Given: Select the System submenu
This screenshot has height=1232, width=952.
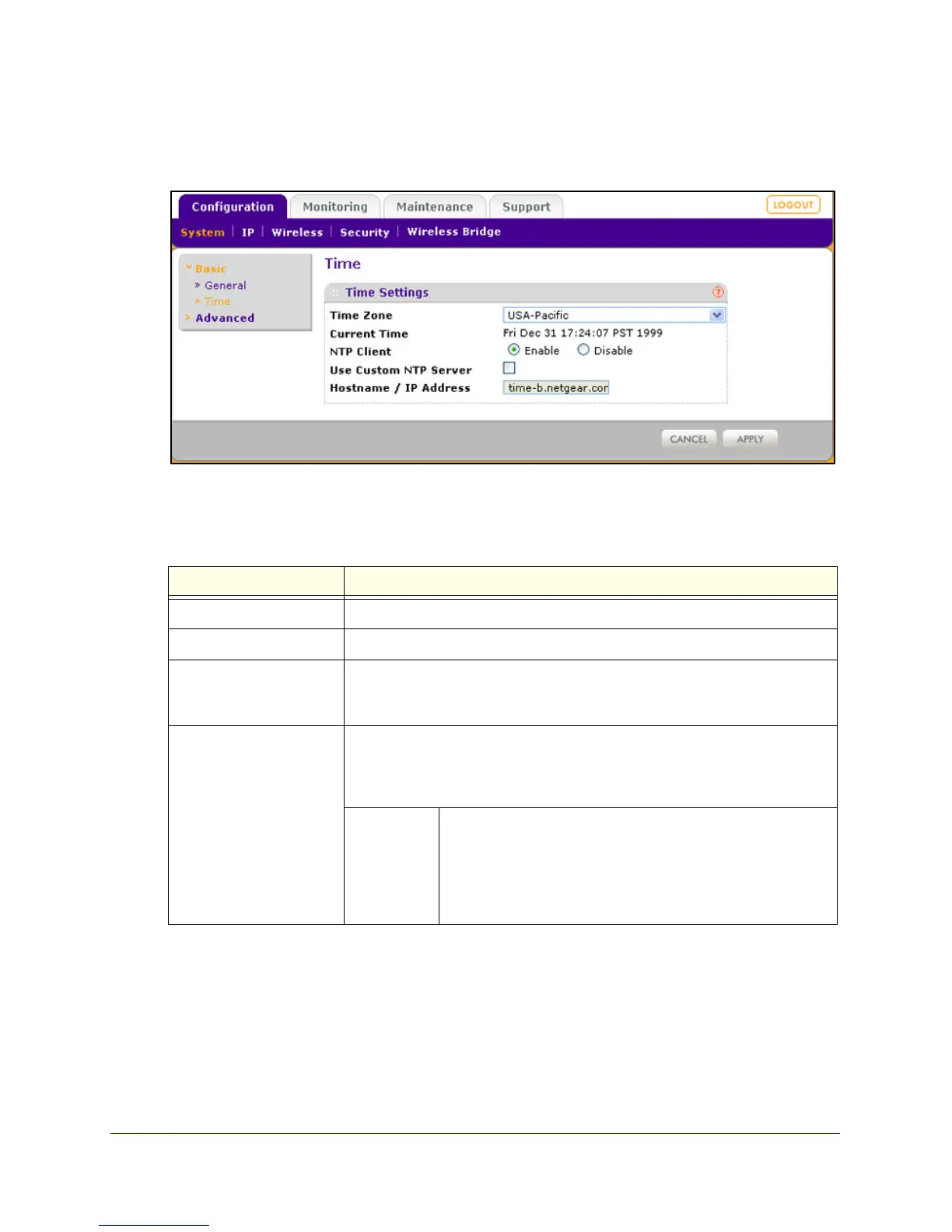Looking at the screenshot, I should click(x=202, y=233).
